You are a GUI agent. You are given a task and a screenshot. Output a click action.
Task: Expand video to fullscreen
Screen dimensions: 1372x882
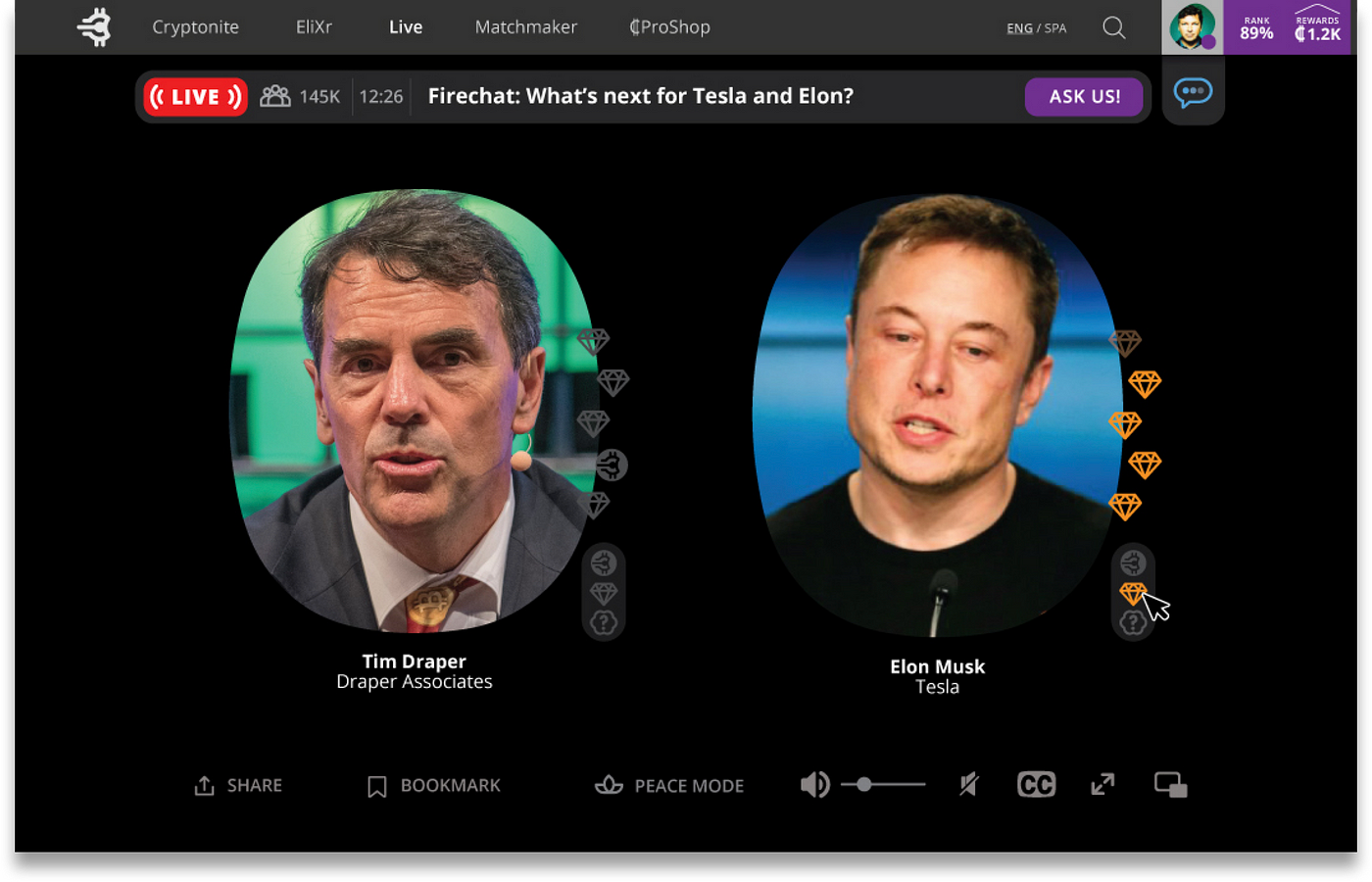tap(1103, 785)
